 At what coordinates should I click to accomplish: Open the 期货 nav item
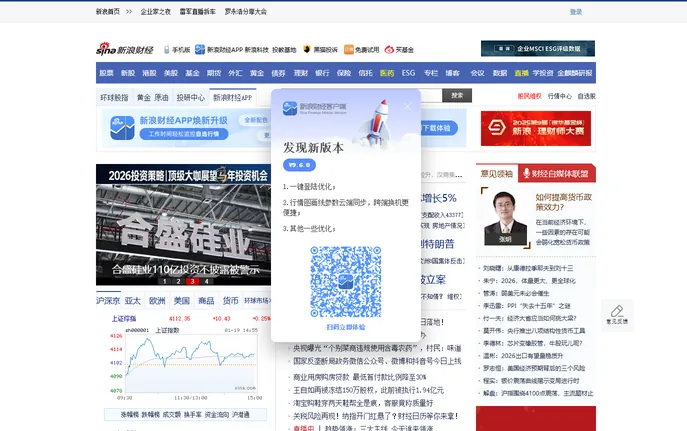coord(214,73)
